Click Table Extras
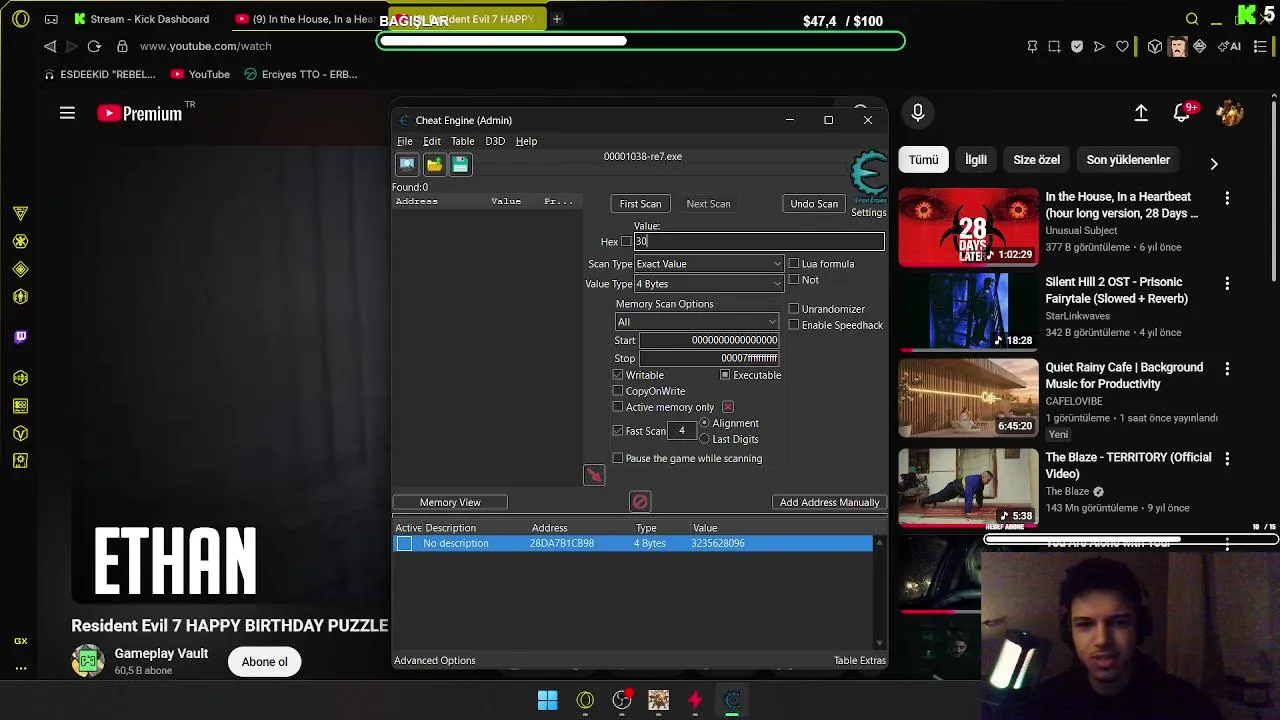The width and height of the screenshot is (1280, 720). tap(860, 660)
